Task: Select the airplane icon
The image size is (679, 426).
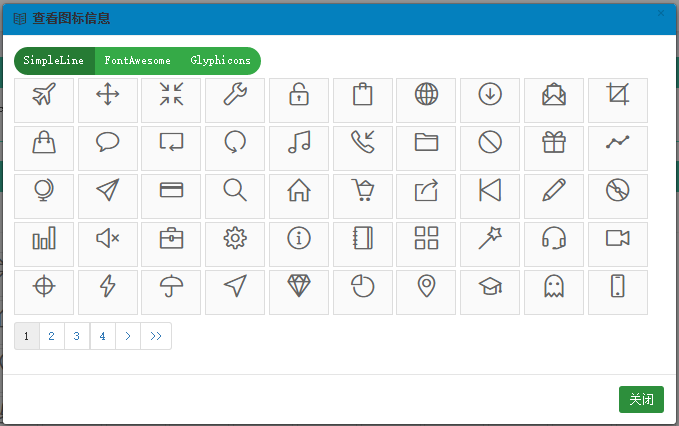Action: coord(44,95)
